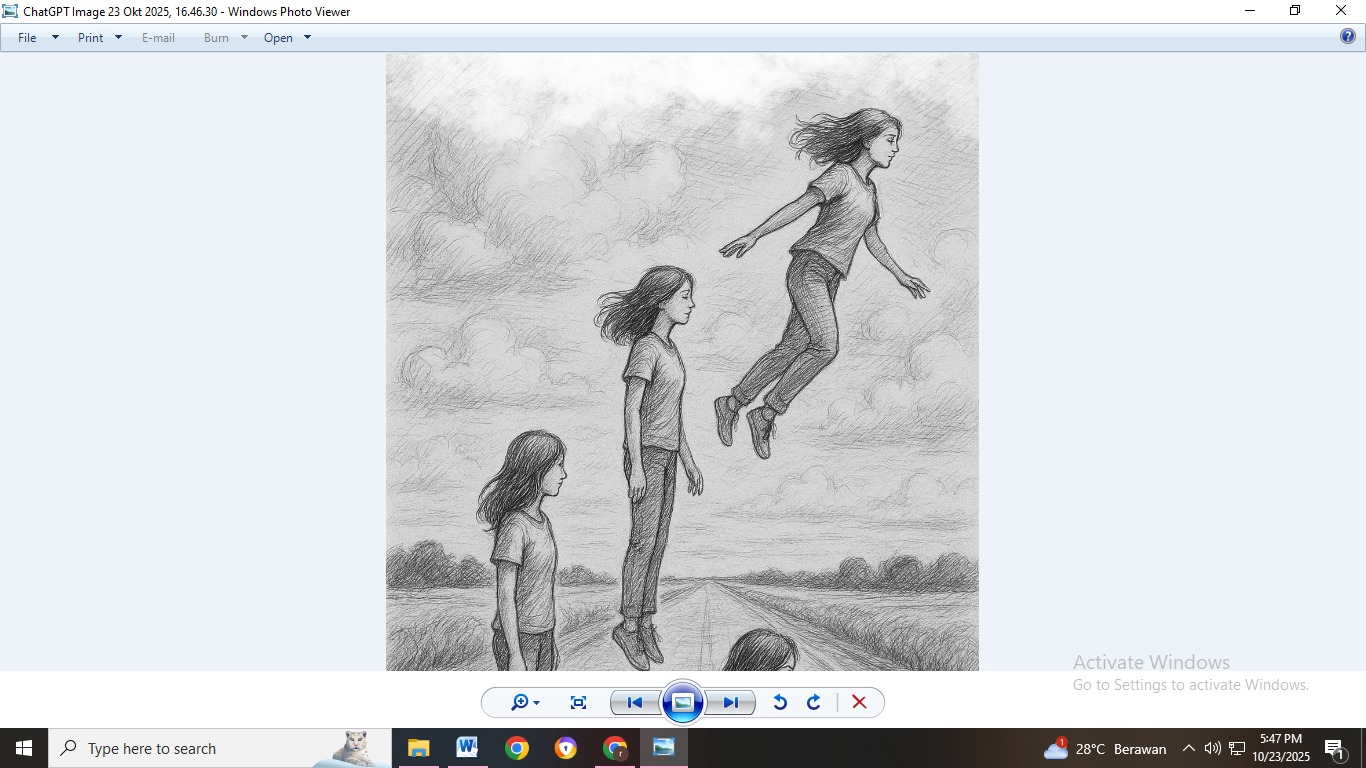Viewport: 1366px width, 768px height.
Task: Go to the previous photo
Action: click(x=635, y=702)
